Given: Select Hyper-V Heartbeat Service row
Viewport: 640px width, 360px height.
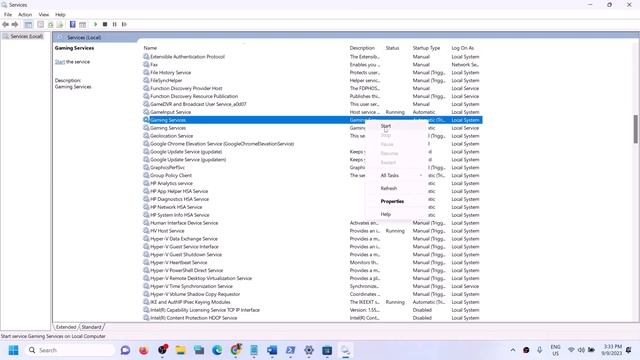Looking at the screenshot, I should 312,262.
